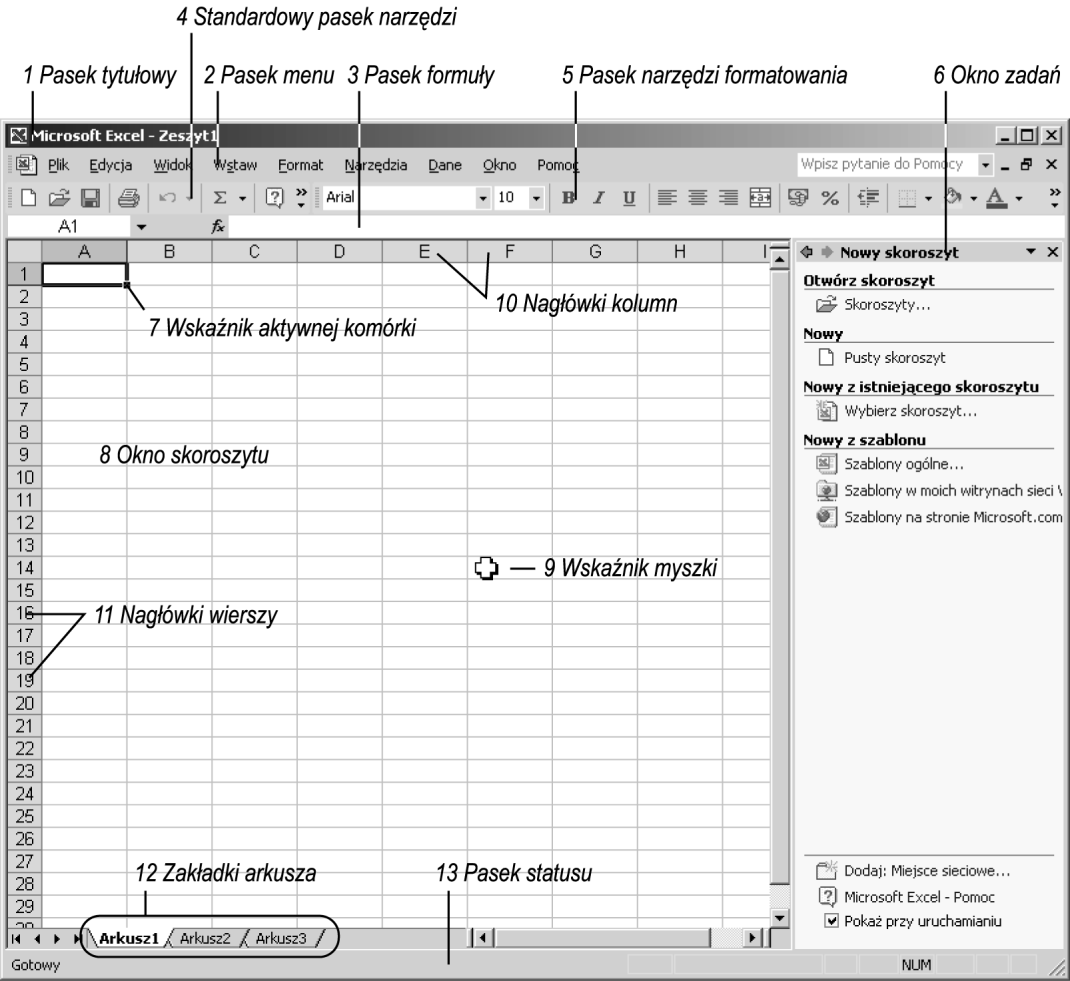Toggle bold formatting
This screenshot has height=981, width=1070.
click(568, 198)
